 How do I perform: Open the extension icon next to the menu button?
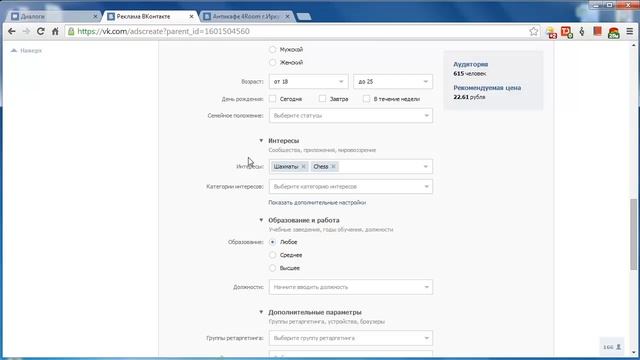pos(614,33)
